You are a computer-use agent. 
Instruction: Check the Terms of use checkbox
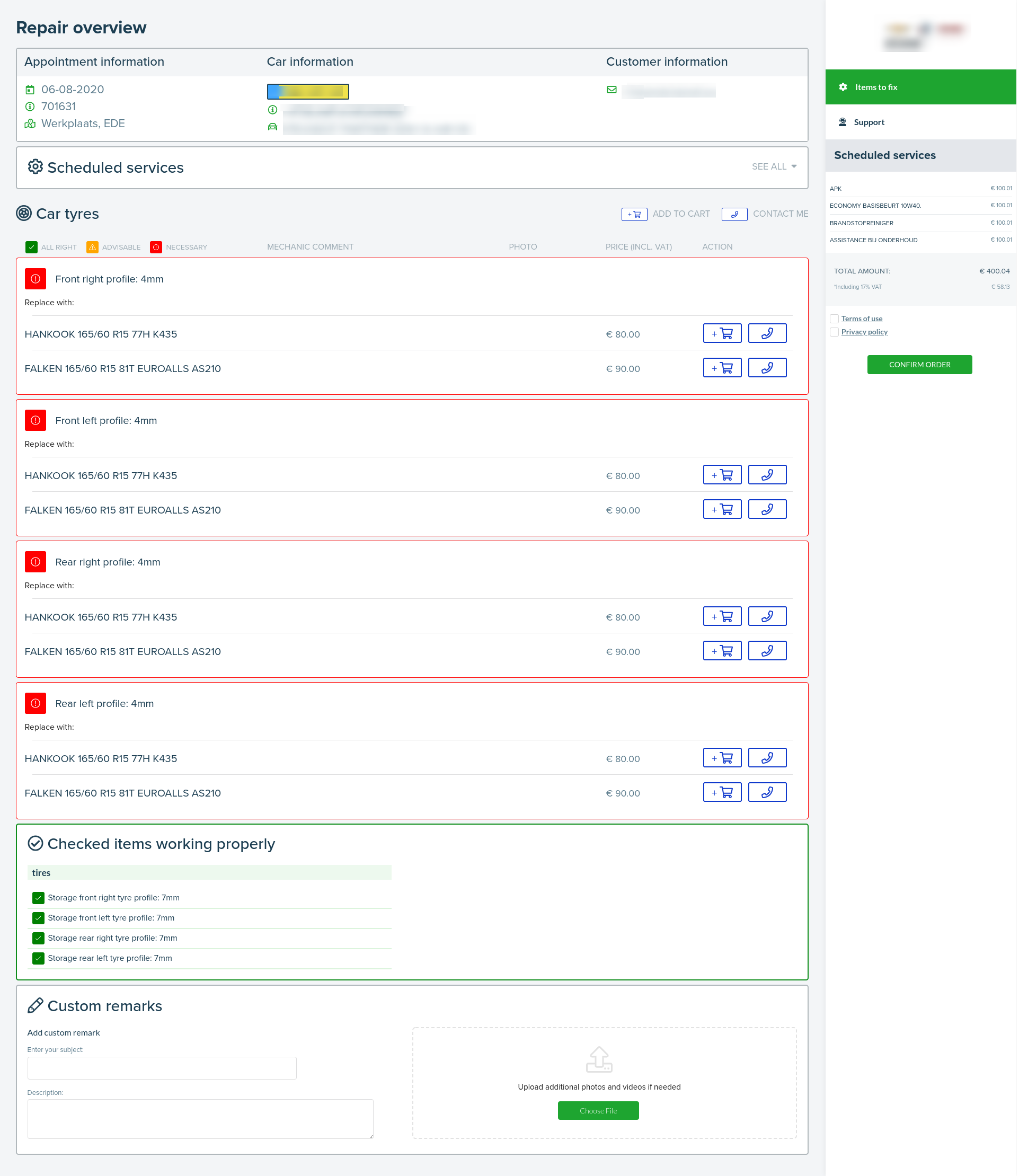pyautogui.click(x=834, y=319)
